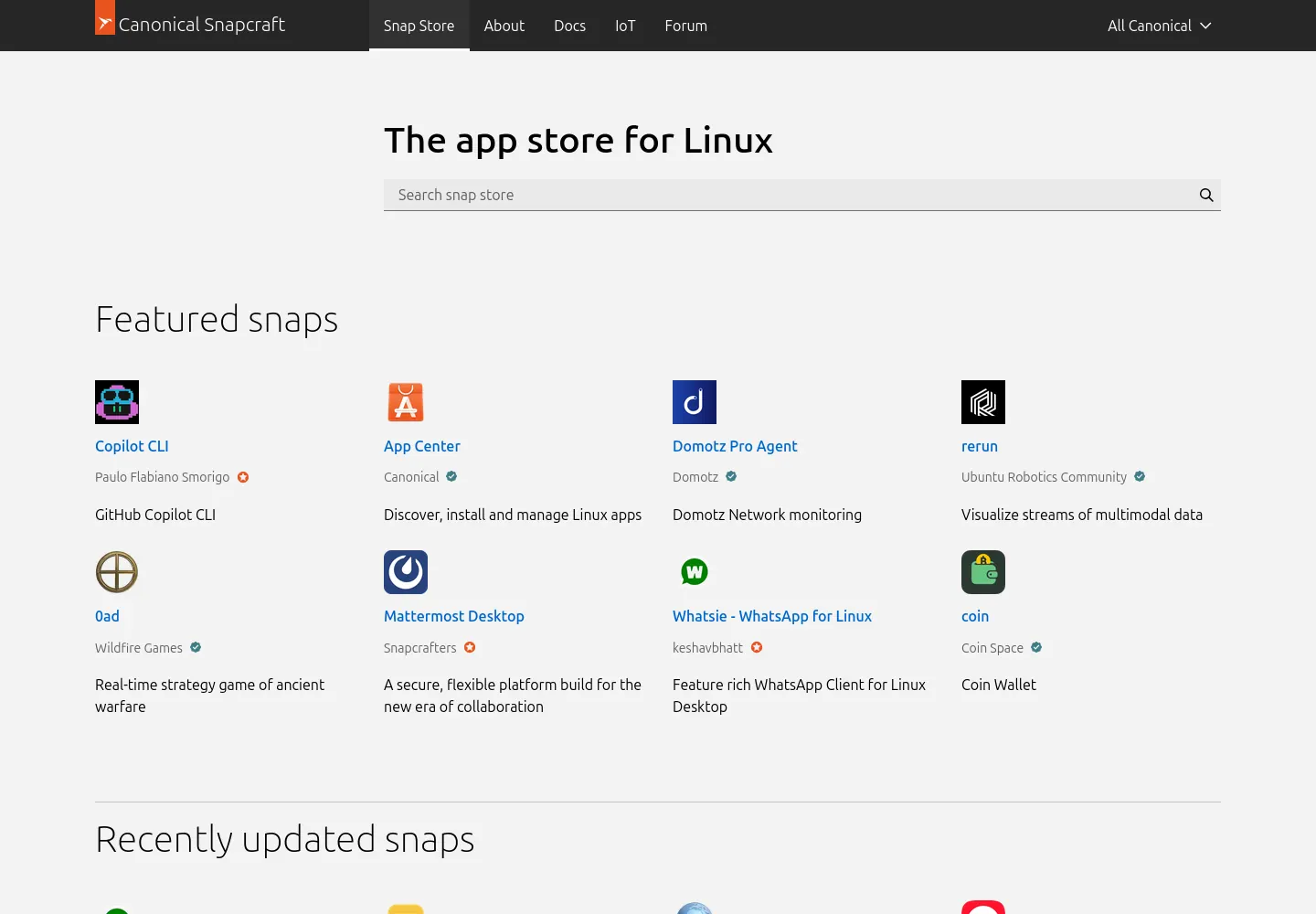Open the About menu item

click(504, 26)
